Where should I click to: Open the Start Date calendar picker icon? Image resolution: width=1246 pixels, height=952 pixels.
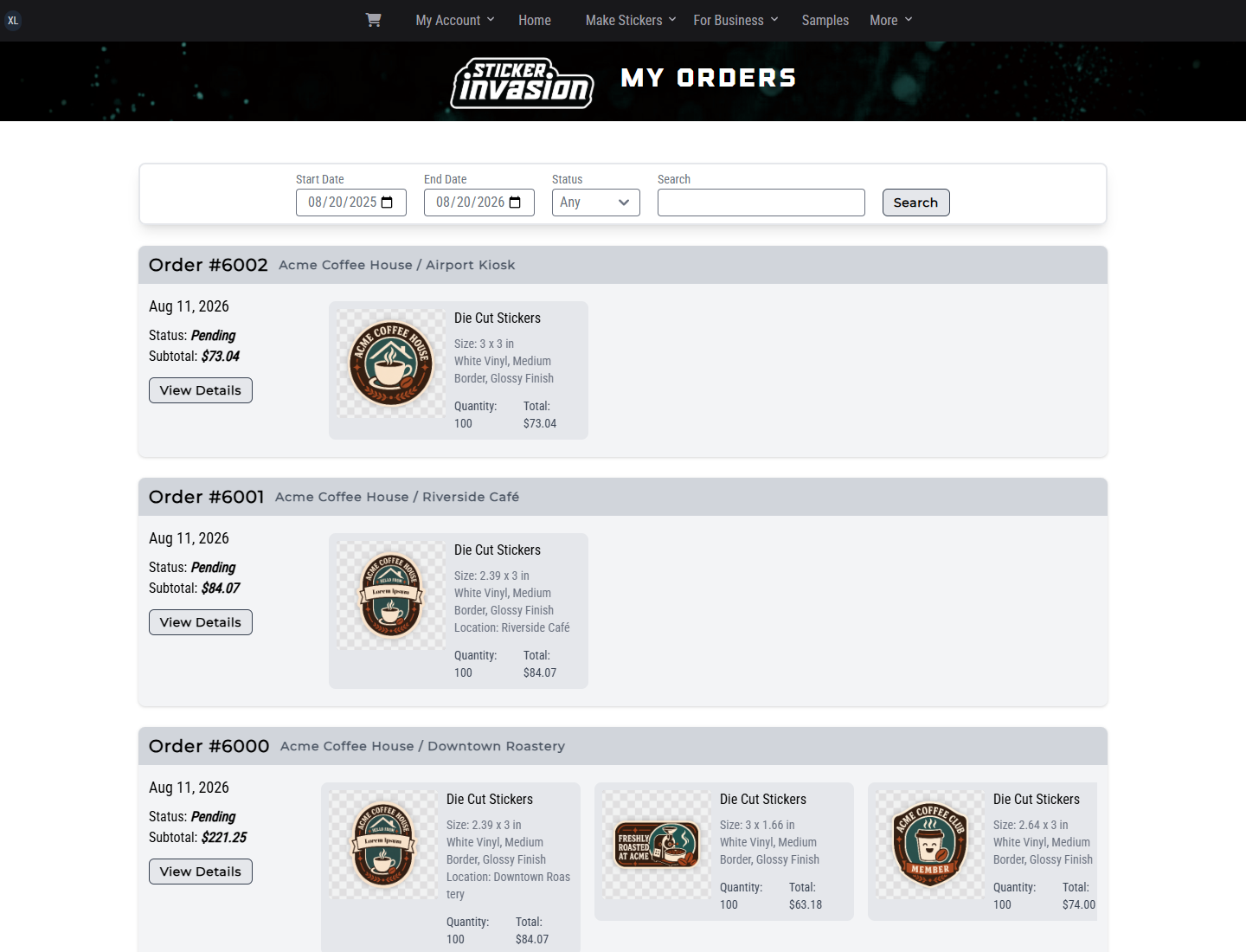(387, 203)
